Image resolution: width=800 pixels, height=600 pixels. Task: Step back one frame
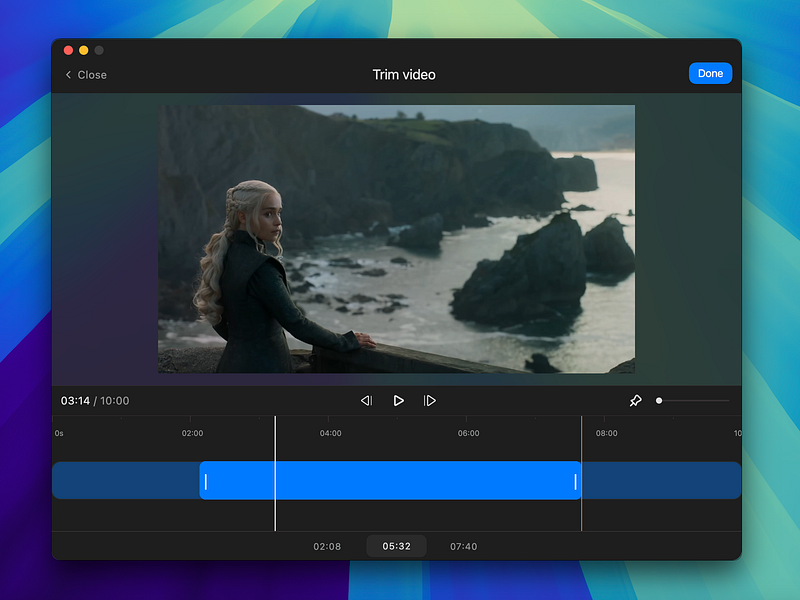point(366,401)
